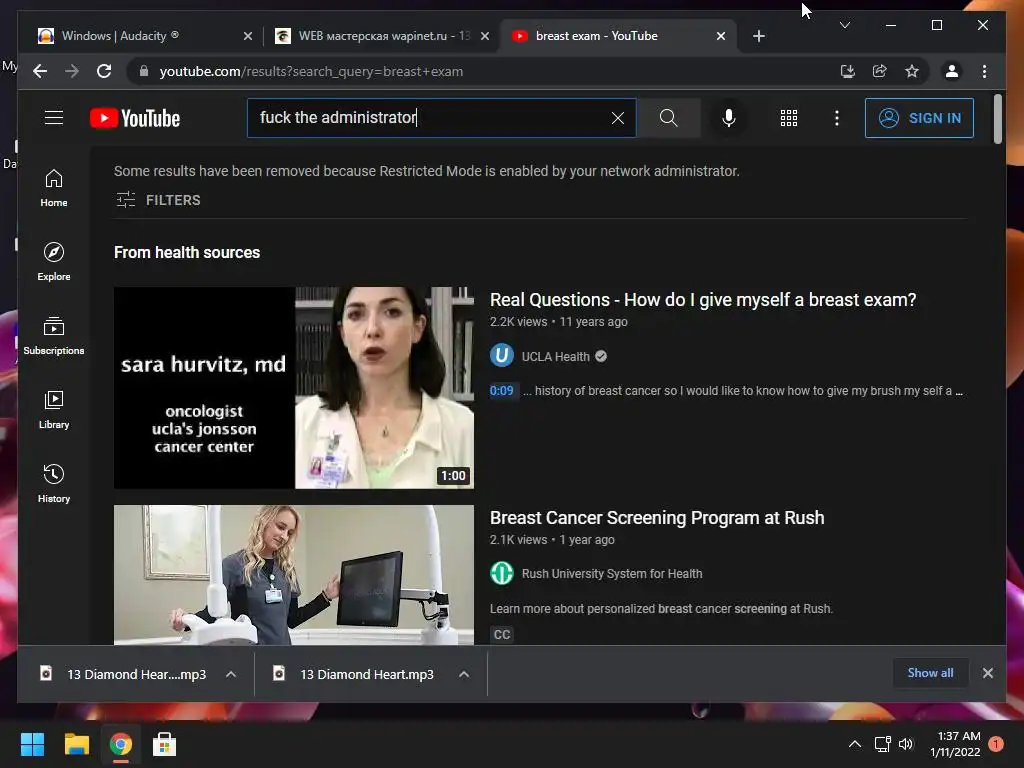Visit the UCLA Health channel name

pos(555,357)
